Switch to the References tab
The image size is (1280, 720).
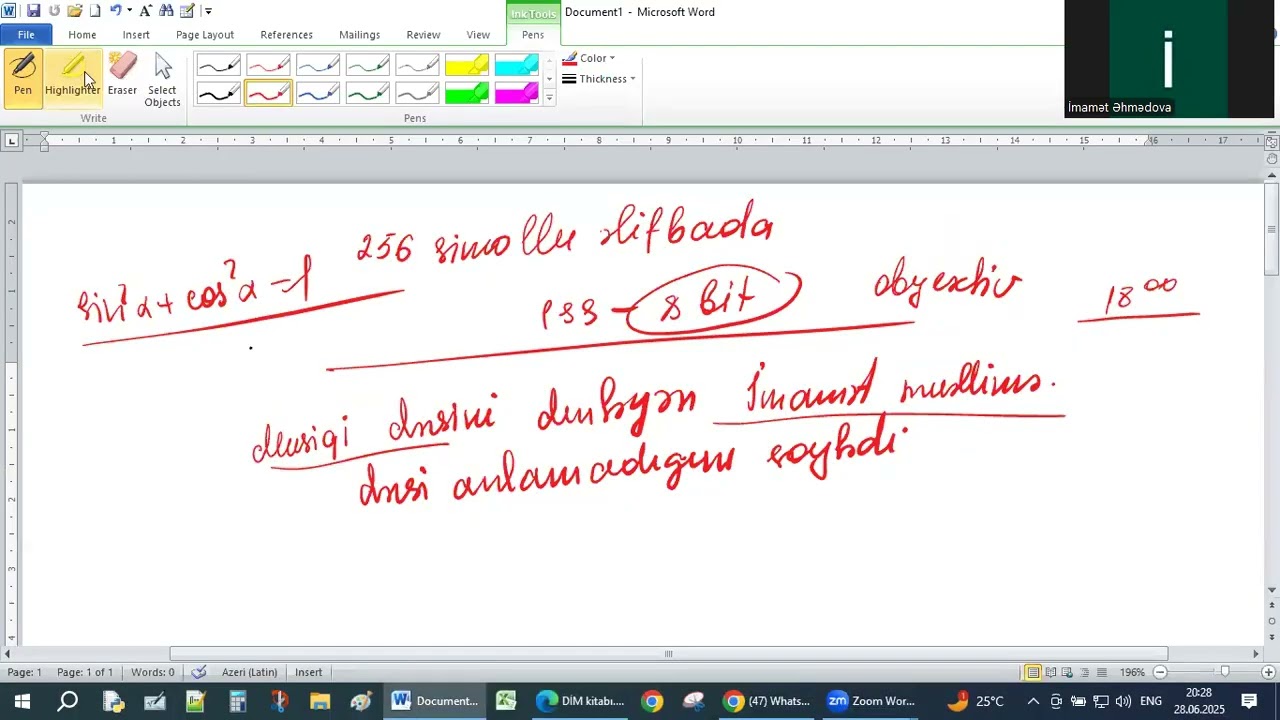click(286, 35)
